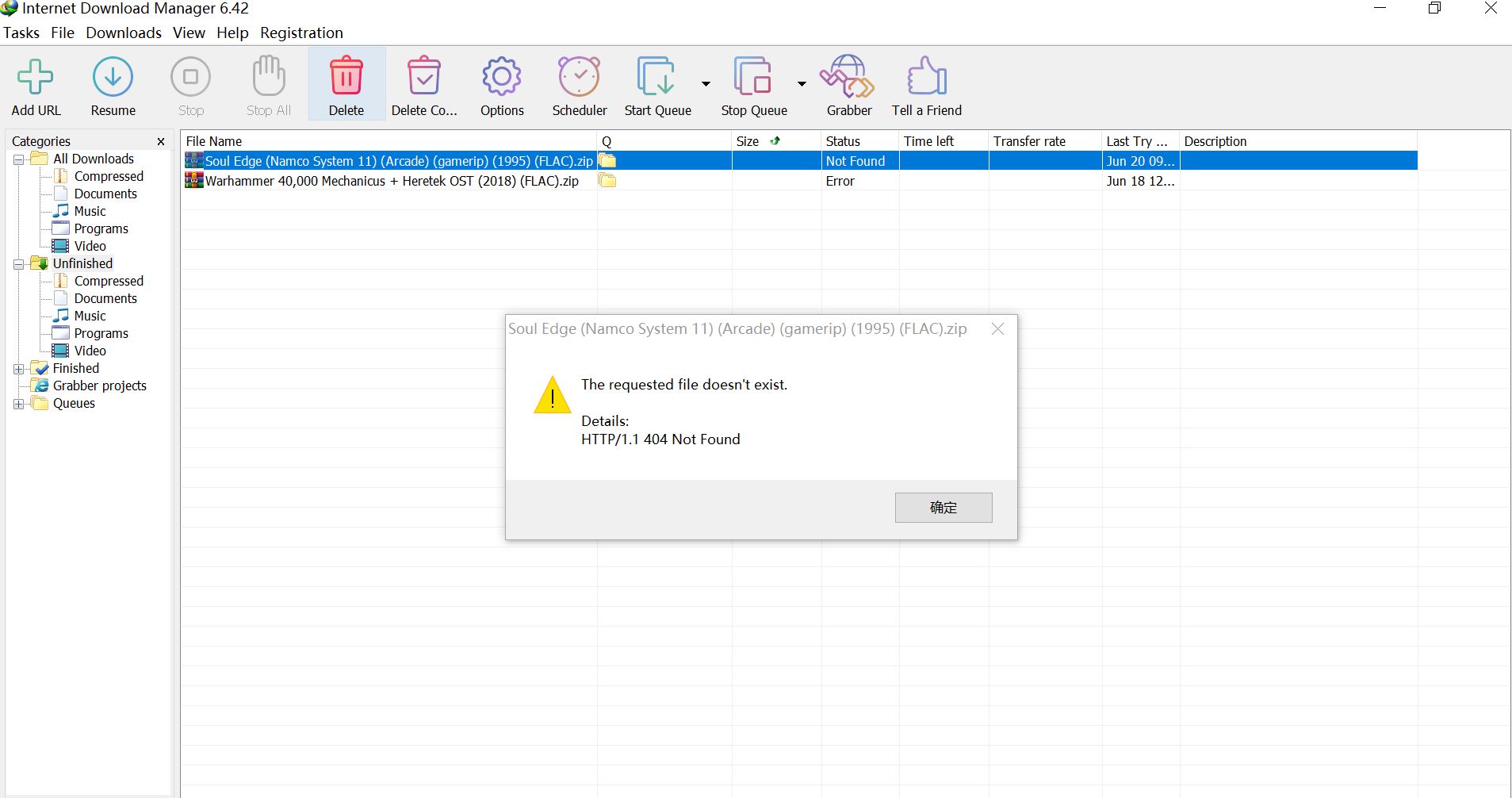Viewport: 1512px width, 798px height.
Task: Open the Downloads menu
Action: (x=123, y=33)
